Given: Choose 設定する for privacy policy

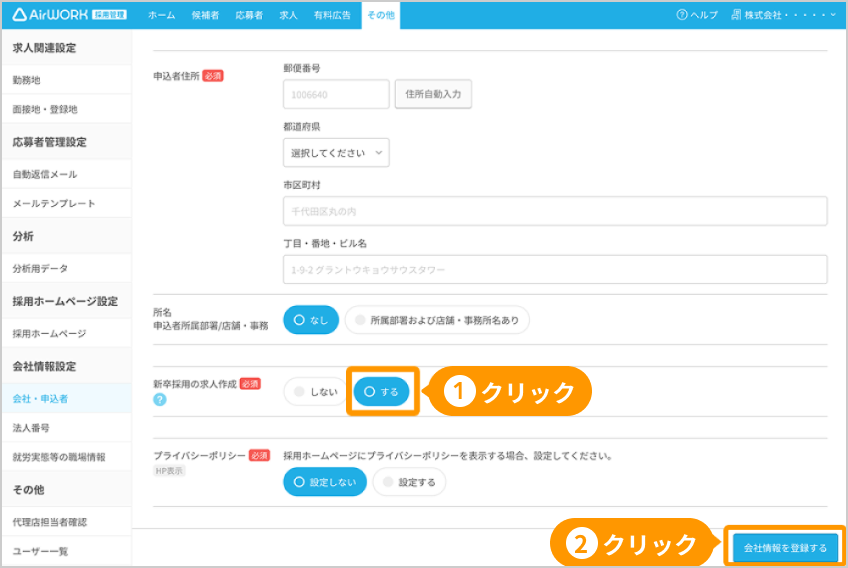Looking at the screenshot, I should pos(409,482).
